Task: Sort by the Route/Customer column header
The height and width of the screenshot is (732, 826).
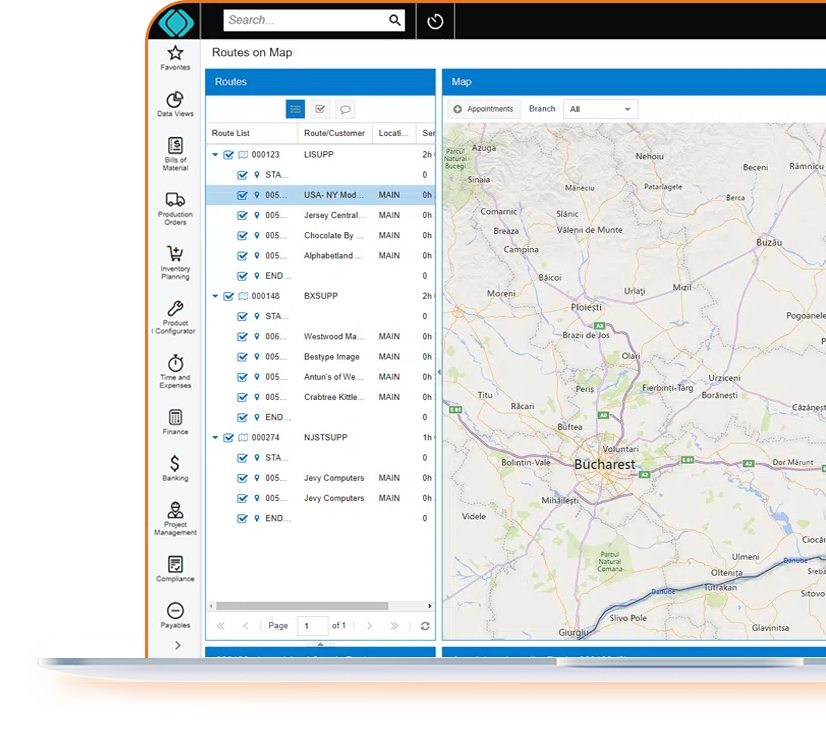Action: point(334,133)
